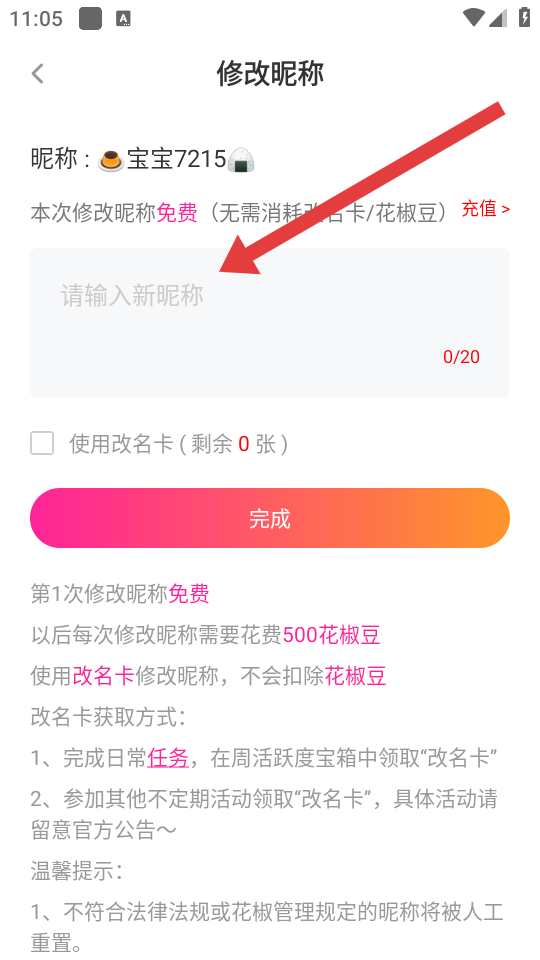
Task: Tap the Wi-Fi icon in status bar
Action: (473, 18)
